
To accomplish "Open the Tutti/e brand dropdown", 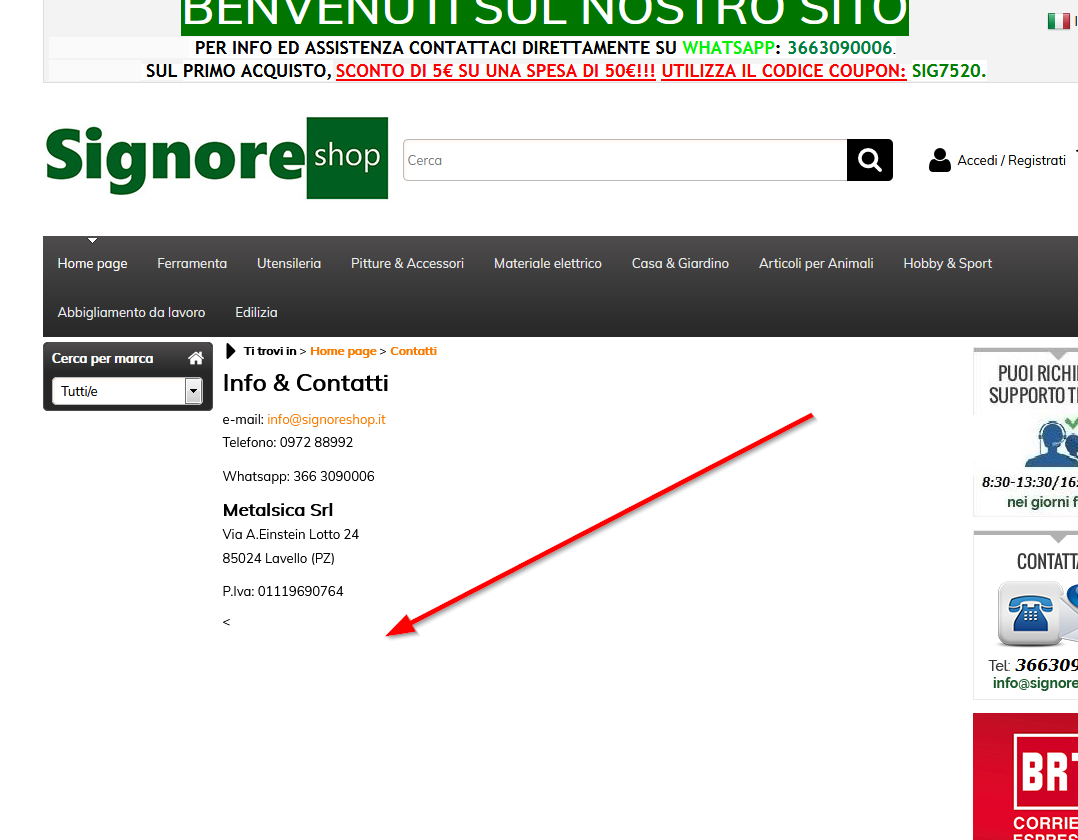I will click(x=127, y=391).
